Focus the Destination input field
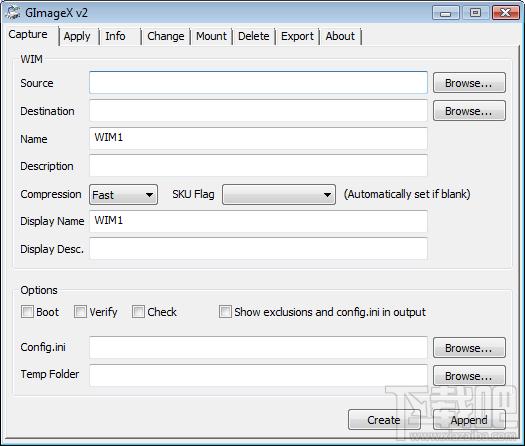The height and width of the screenshot is (446, 525). point(258,111)
